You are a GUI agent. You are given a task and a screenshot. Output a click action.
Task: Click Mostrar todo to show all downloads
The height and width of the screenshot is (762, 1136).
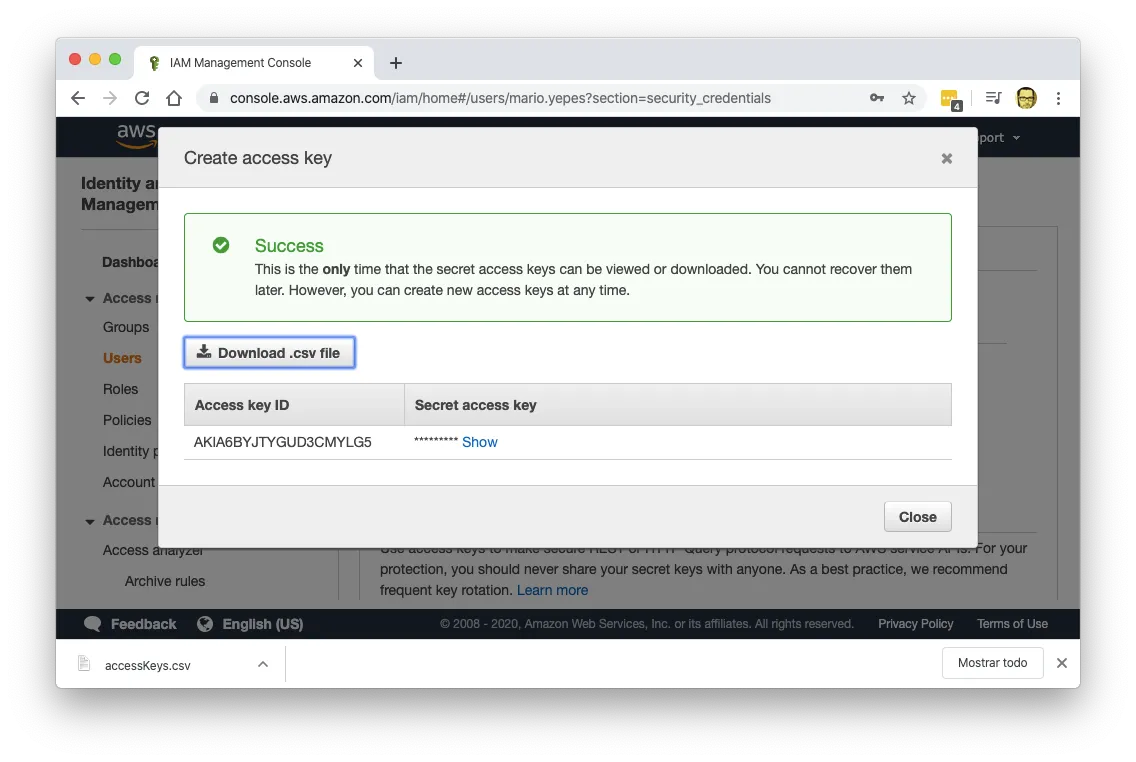point(993,663)
